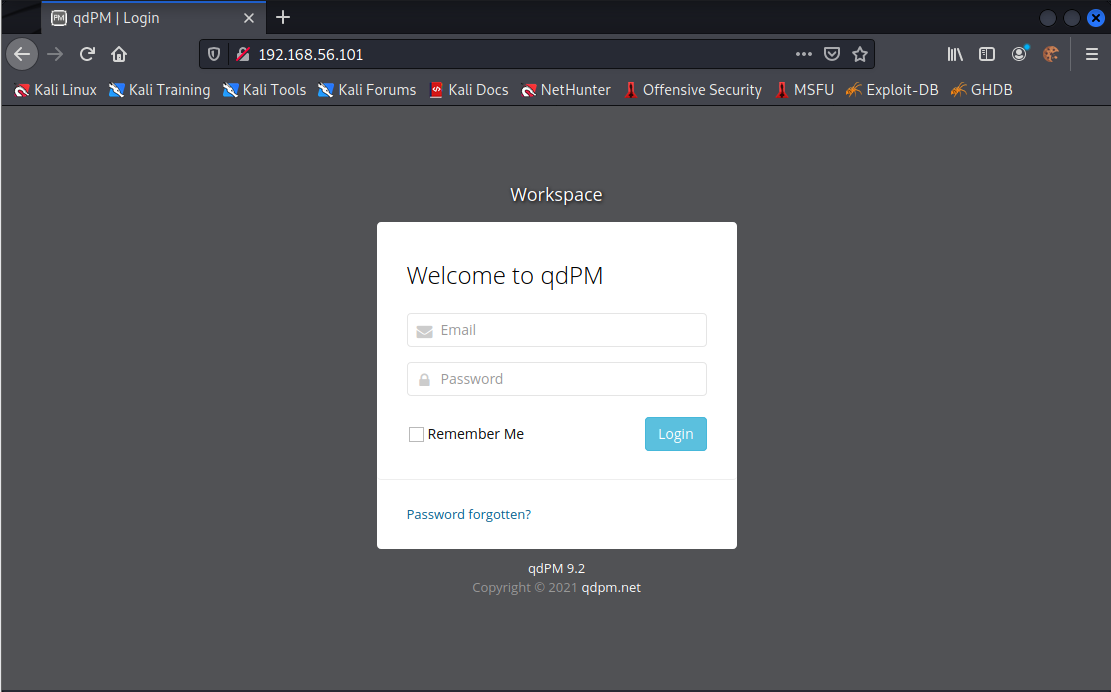
Task: Visit the qdpm.net footer link
Action: (x=611, y=587)
